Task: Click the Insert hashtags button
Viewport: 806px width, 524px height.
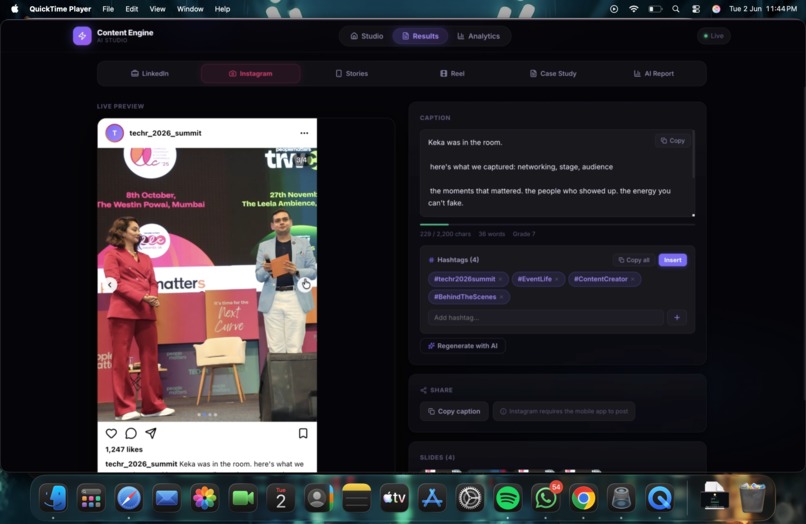Action: click(672, 260)
